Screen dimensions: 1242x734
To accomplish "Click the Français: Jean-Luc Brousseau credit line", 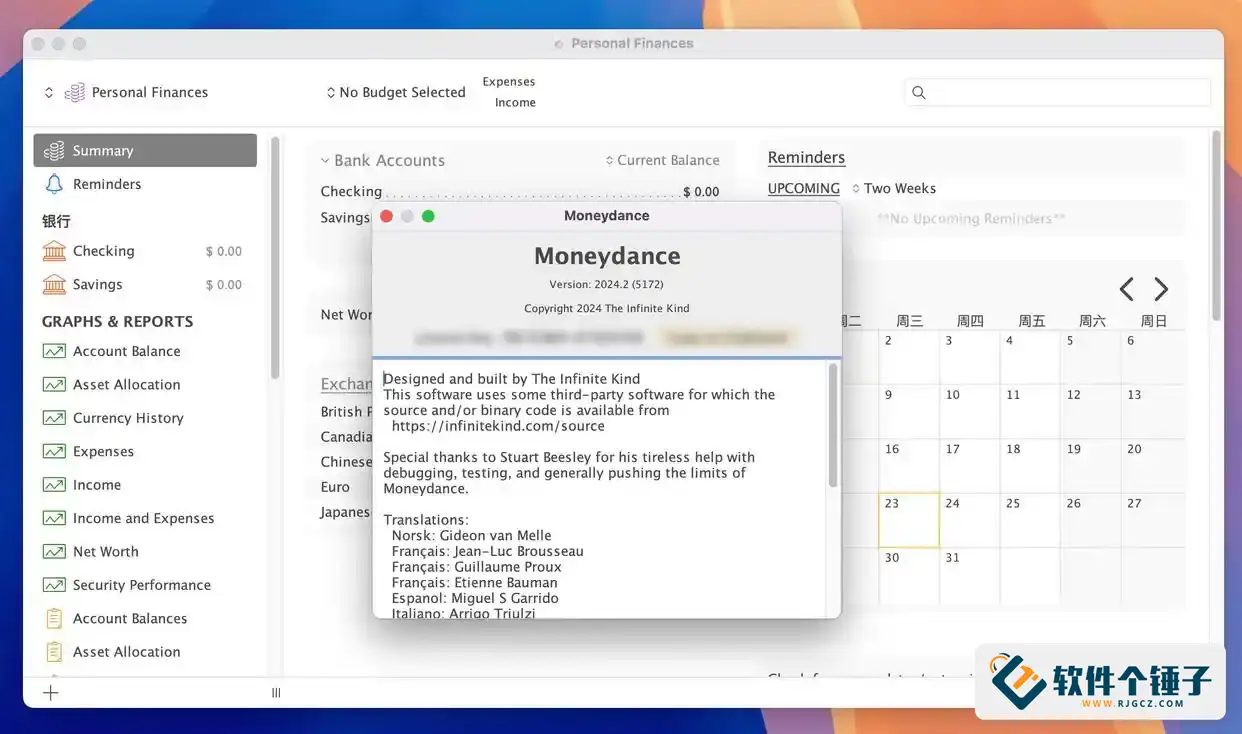I will [x=487, y=551].
